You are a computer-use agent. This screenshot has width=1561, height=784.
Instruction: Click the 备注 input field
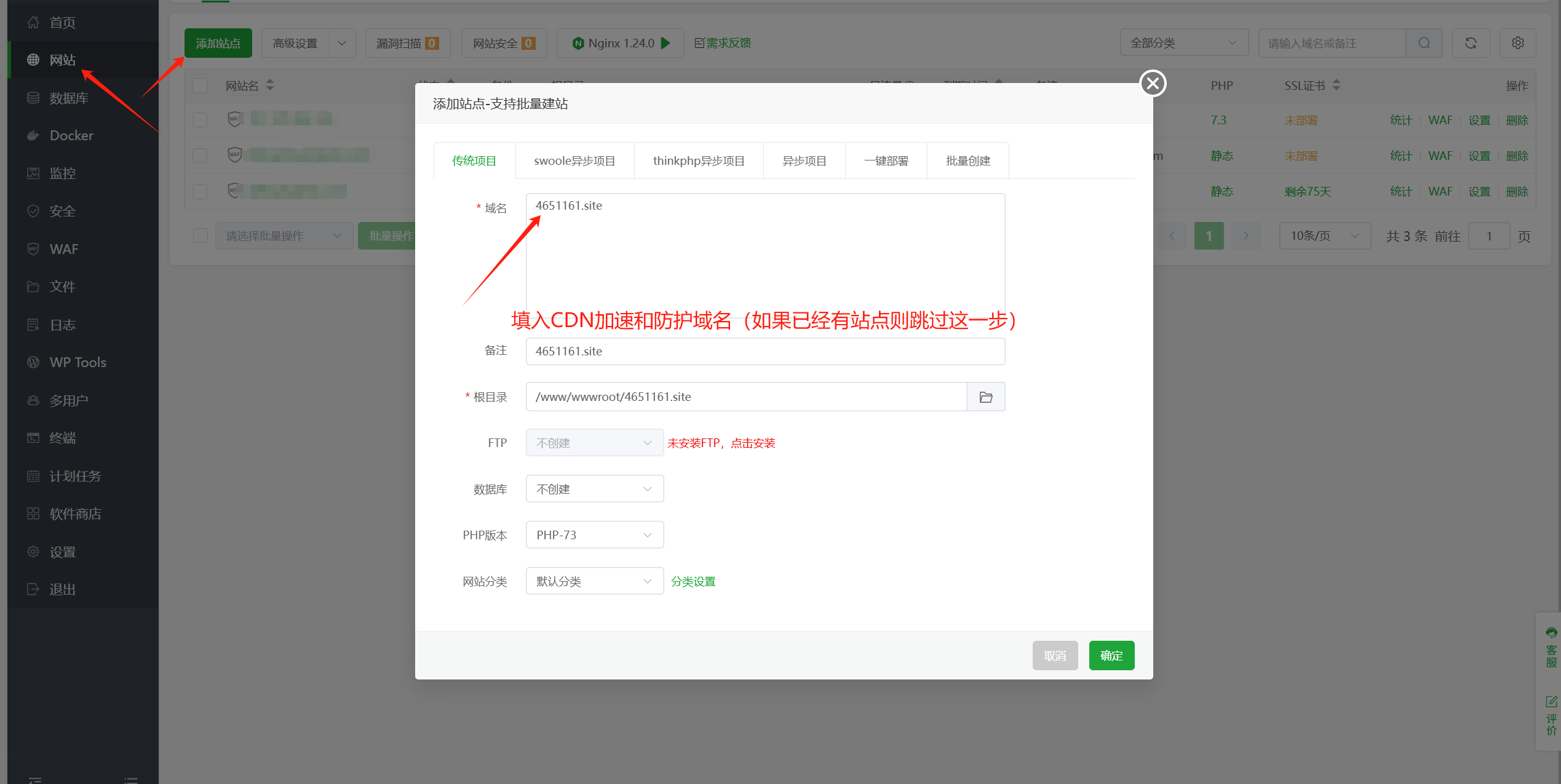click(765, 351)
